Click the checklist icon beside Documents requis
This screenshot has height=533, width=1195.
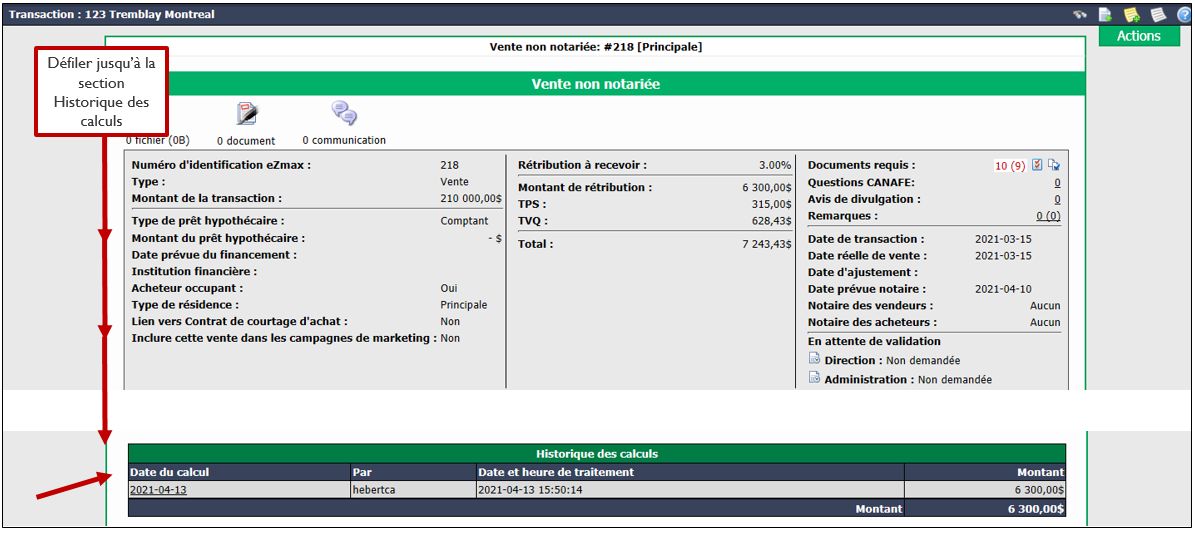coord(1037,165)
